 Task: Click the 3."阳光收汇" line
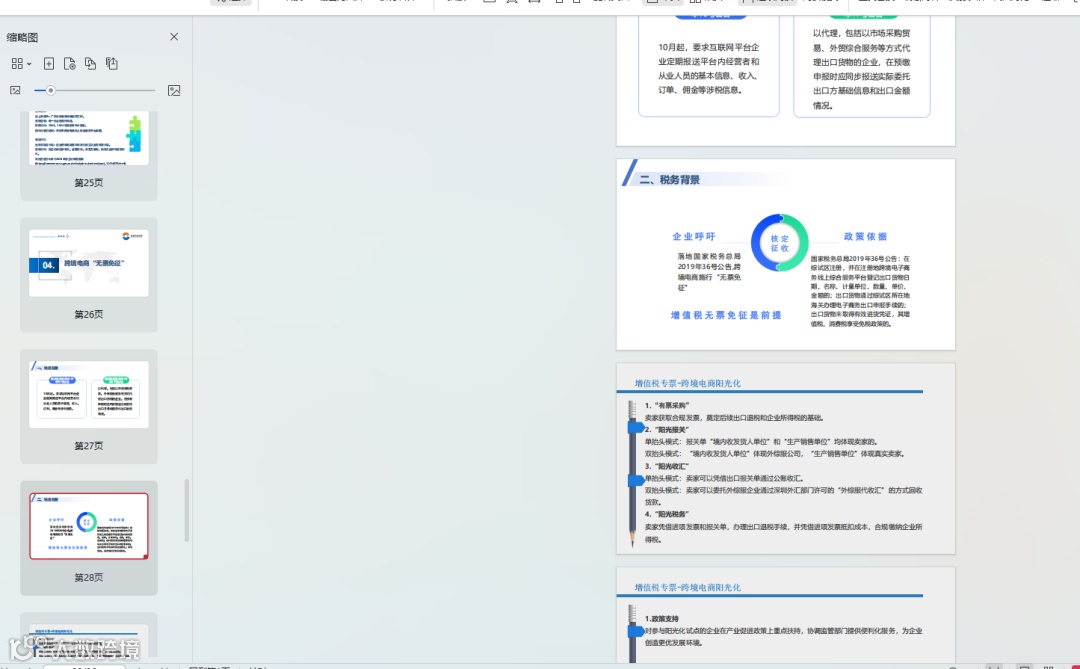667,466
